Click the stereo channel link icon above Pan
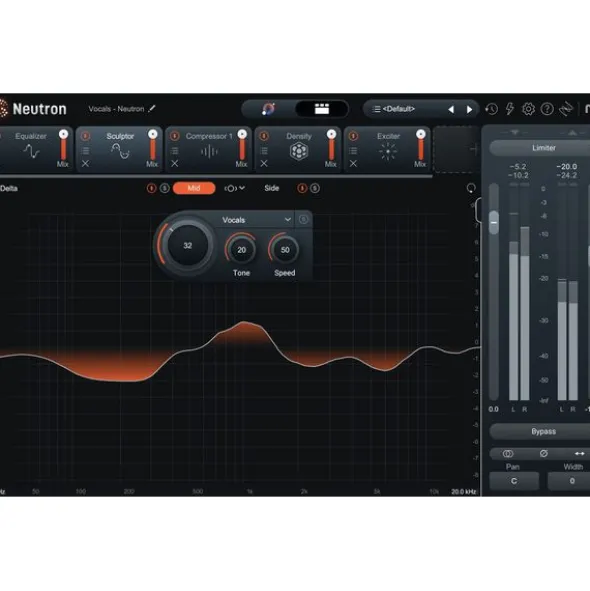 coord(508,453)
